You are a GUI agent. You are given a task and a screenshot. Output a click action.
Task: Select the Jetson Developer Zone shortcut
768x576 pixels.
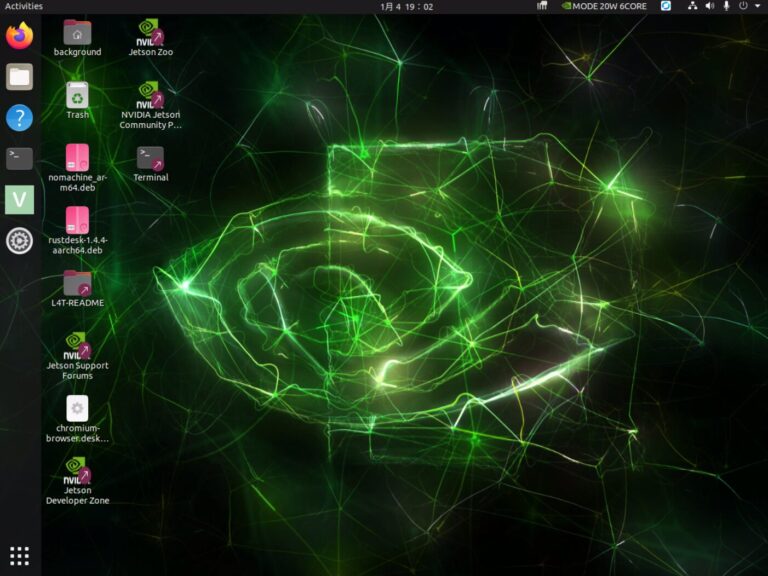point(77,472)
